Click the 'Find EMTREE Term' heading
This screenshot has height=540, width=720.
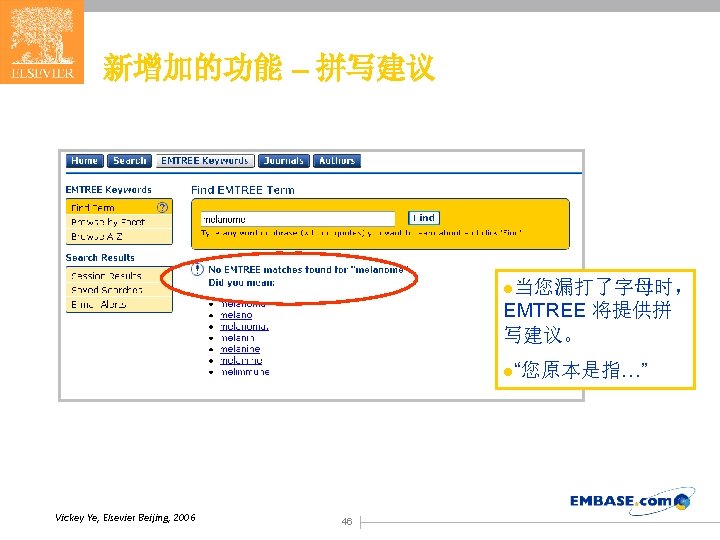tap(242, 190)
